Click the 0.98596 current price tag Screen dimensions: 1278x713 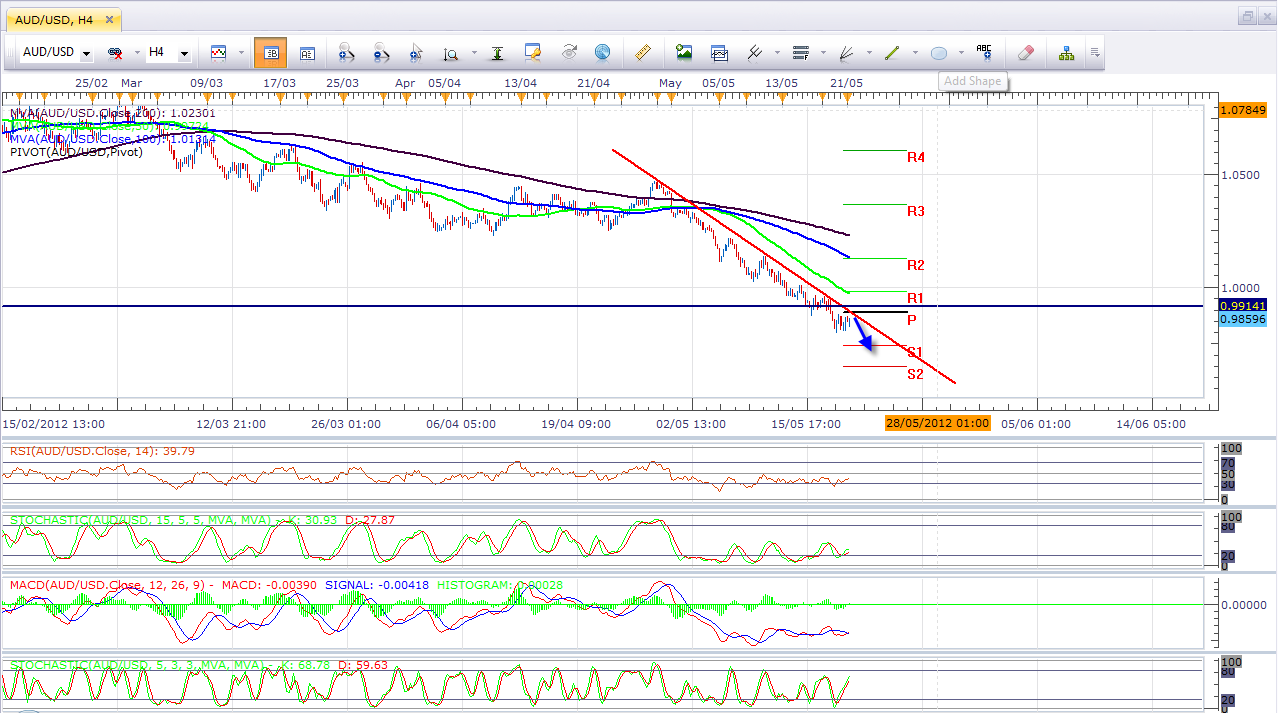tap(1244, 318)
